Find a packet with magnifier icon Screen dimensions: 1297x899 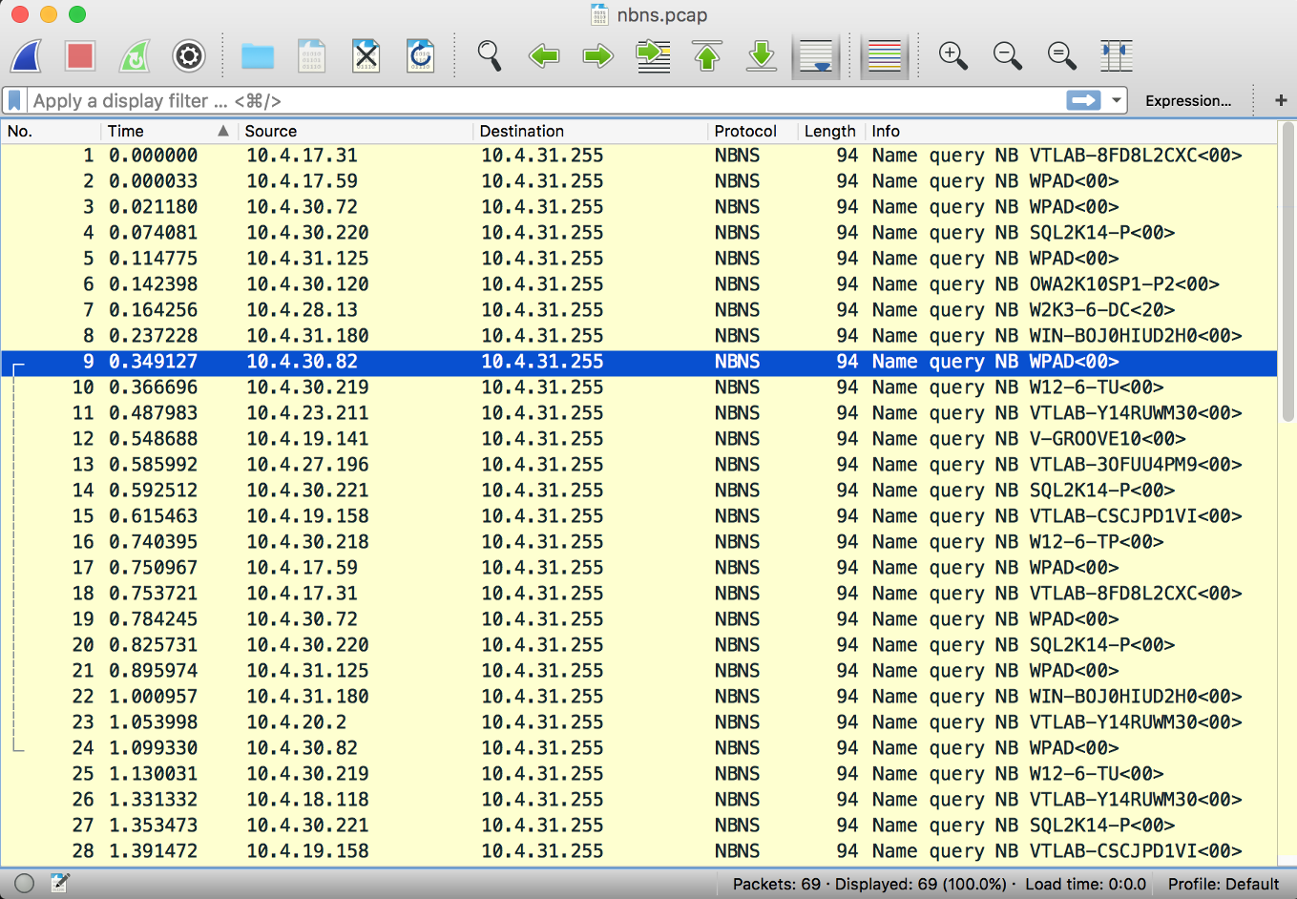pyautogui.click(x=489, y=56)
